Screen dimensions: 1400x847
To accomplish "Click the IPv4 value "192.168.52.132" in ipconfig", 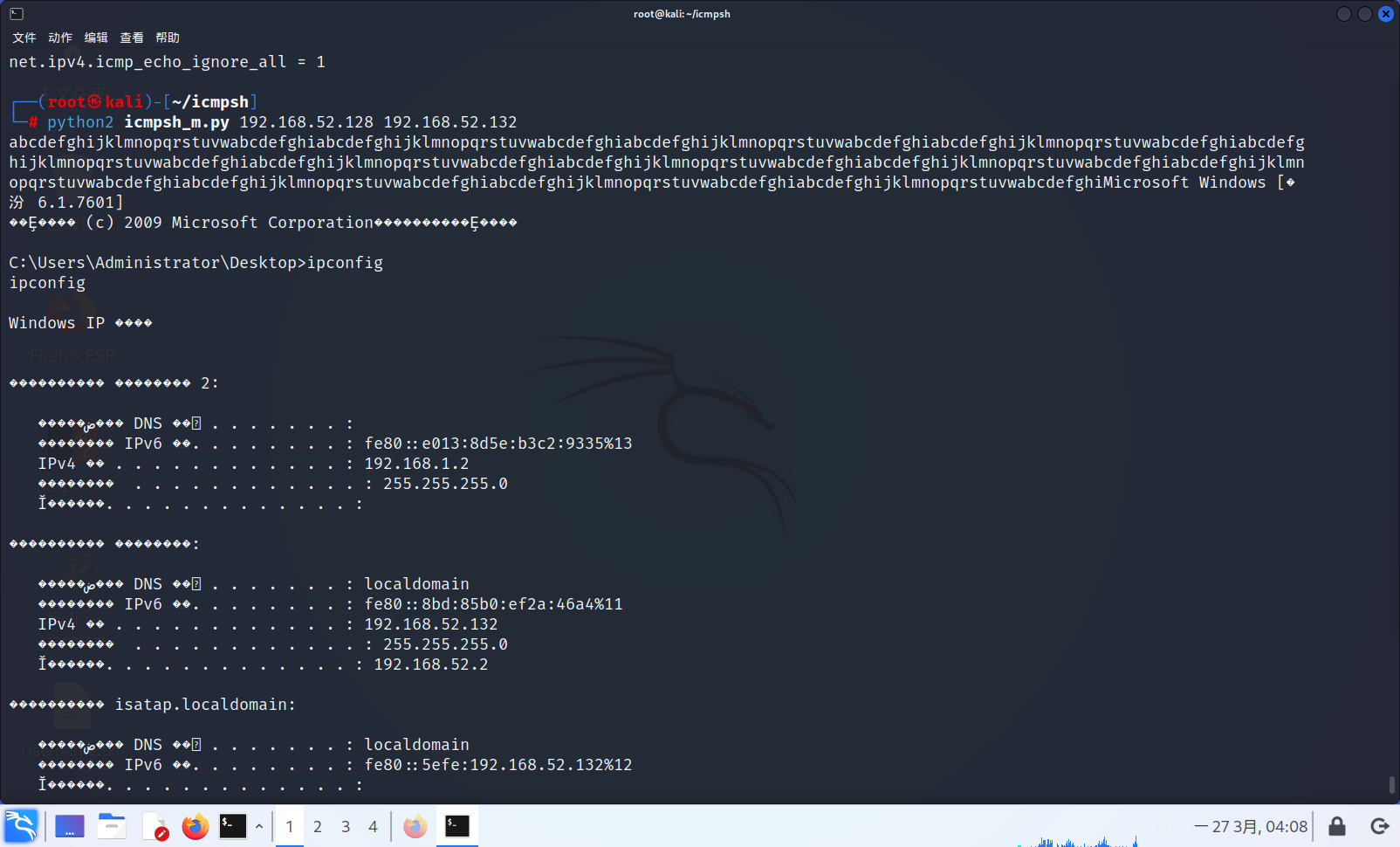I will tap(431, 624).
